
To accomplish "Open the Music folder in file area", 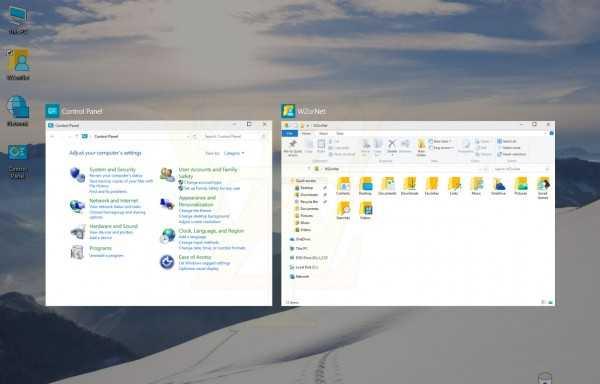I will [x=476, y=186].
